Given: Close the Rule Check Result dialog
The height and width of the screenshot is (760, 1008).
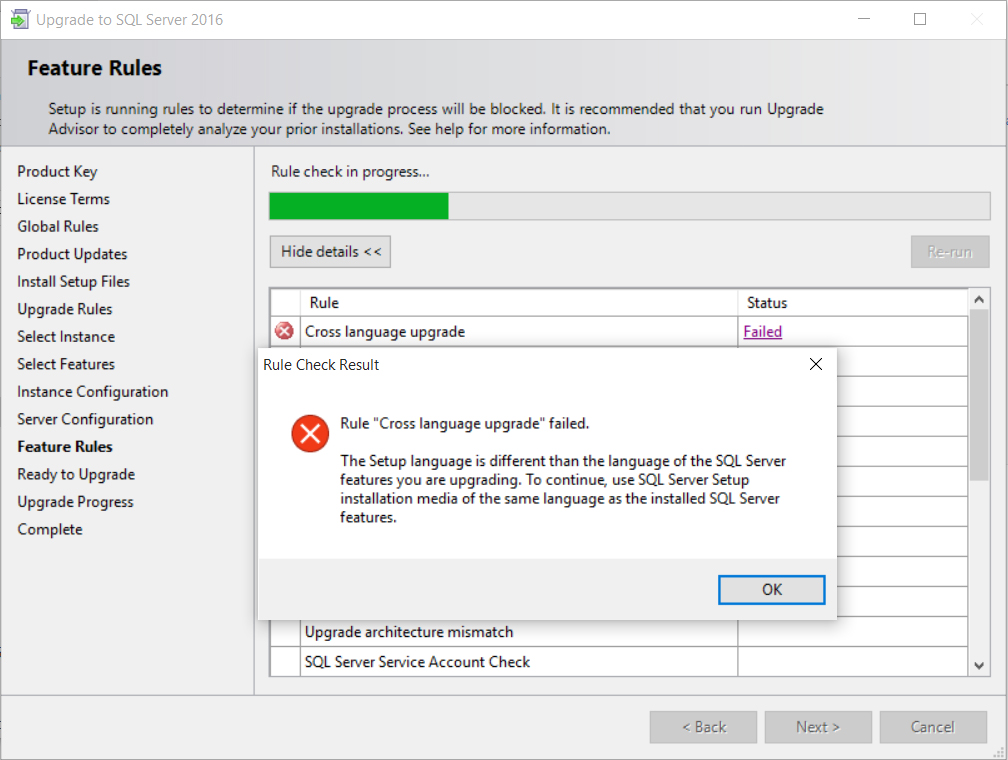Looking at the screenshot, I should (815, 365).
